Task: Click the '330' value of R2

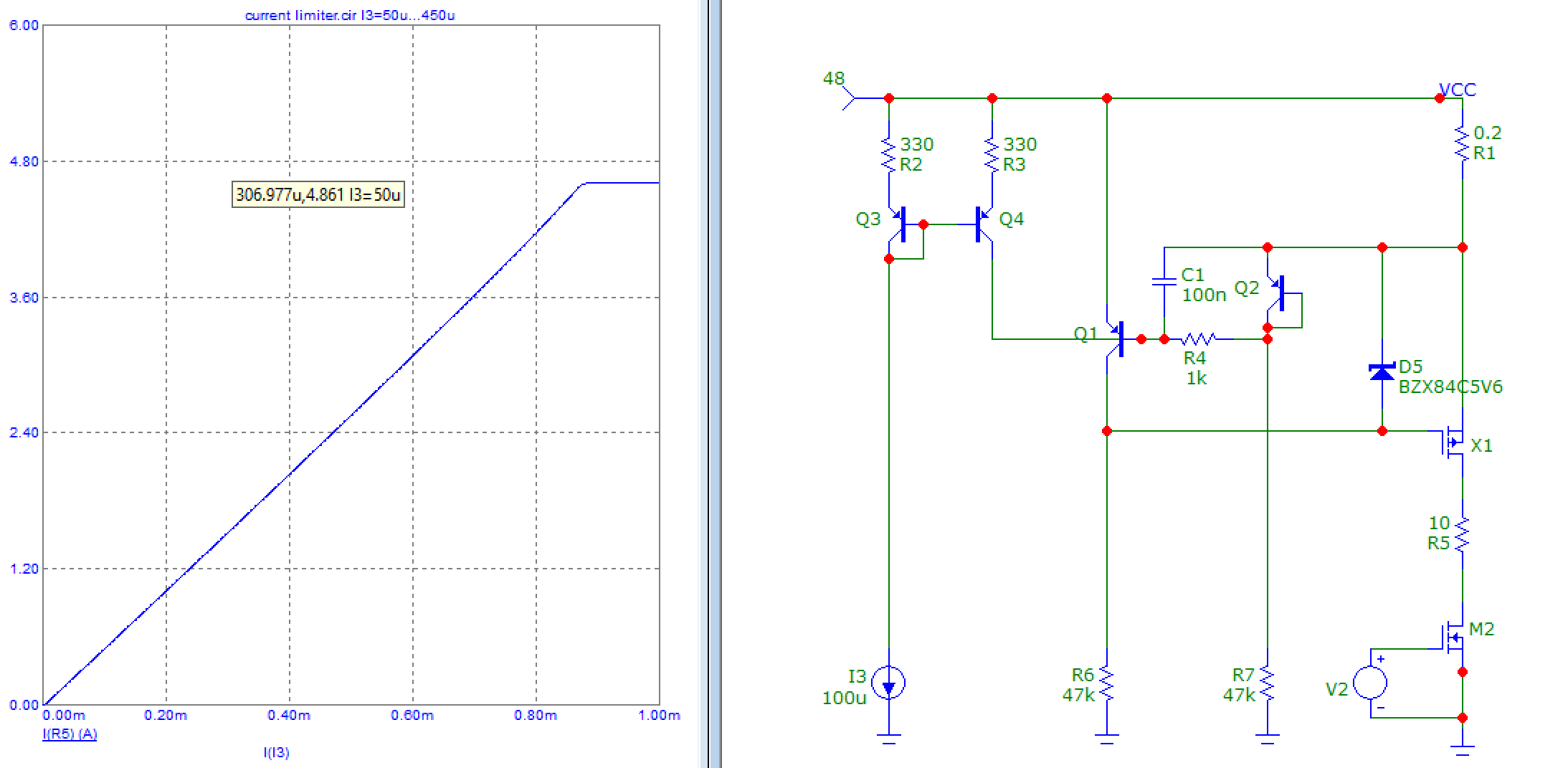Action: (x=917, y=144)
